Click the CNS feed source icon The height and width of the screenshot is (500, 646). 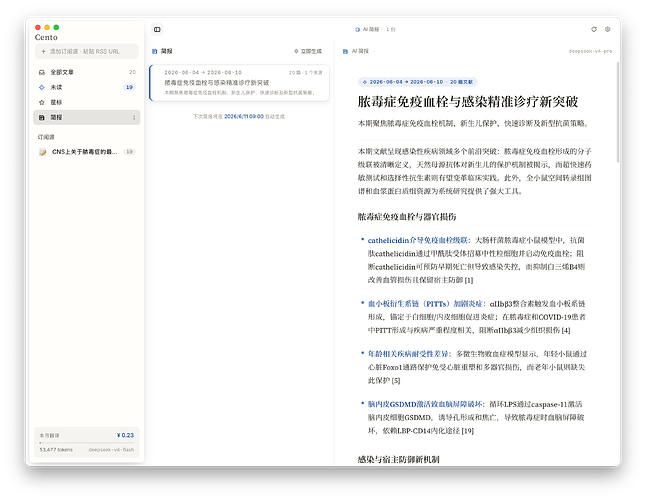pos(42,152)
